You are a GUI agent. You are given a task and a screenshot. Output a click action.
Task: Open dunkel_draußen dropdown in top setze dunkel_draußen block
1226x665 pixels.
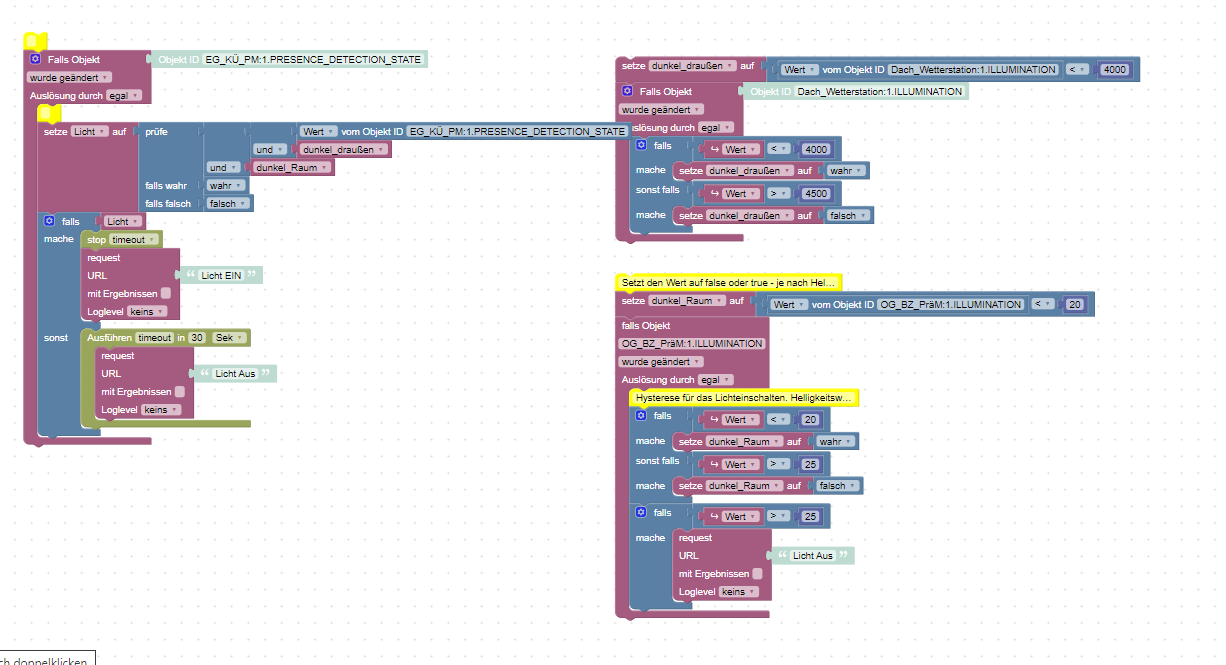[x=693, y=66]
